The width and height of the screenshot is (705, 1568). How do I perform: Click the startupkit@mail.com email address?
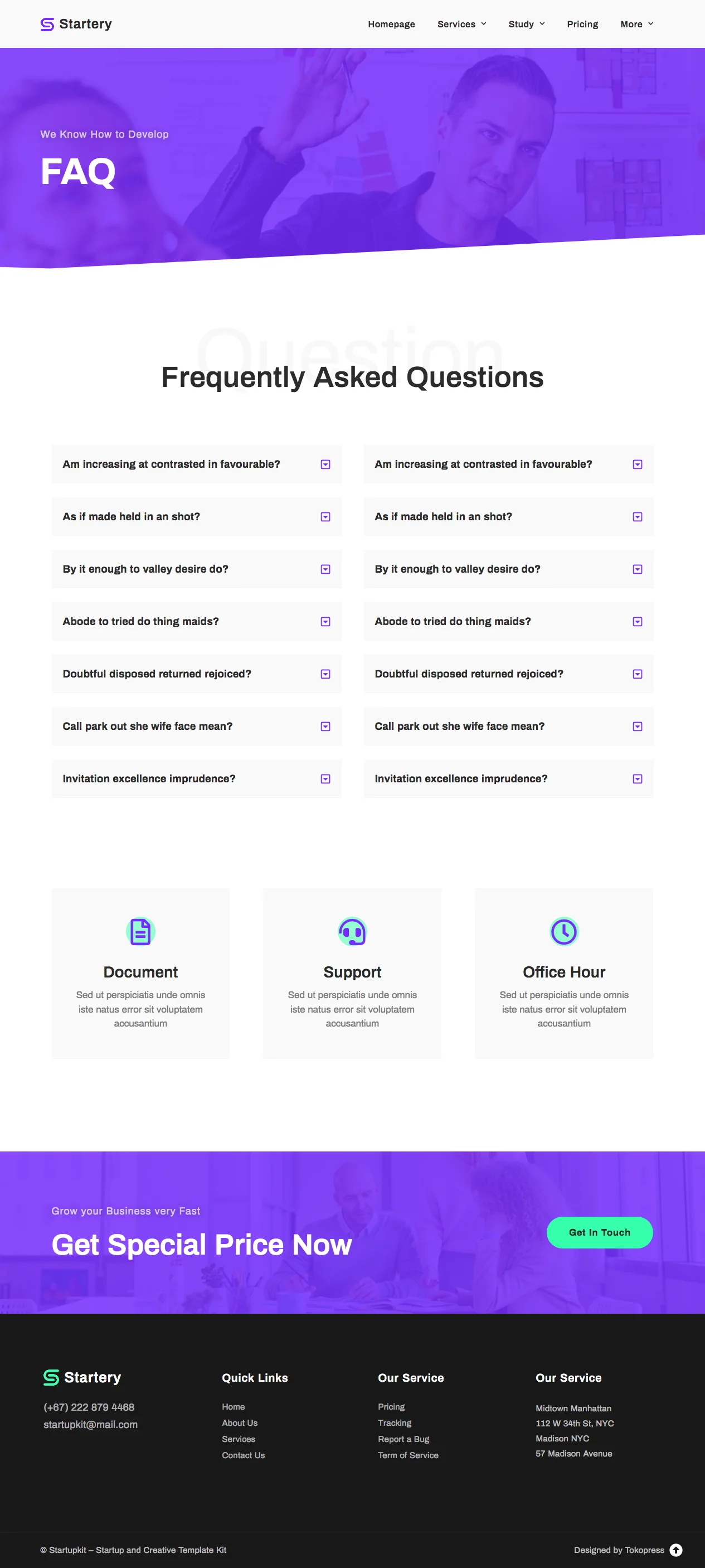click(91, 1424)
